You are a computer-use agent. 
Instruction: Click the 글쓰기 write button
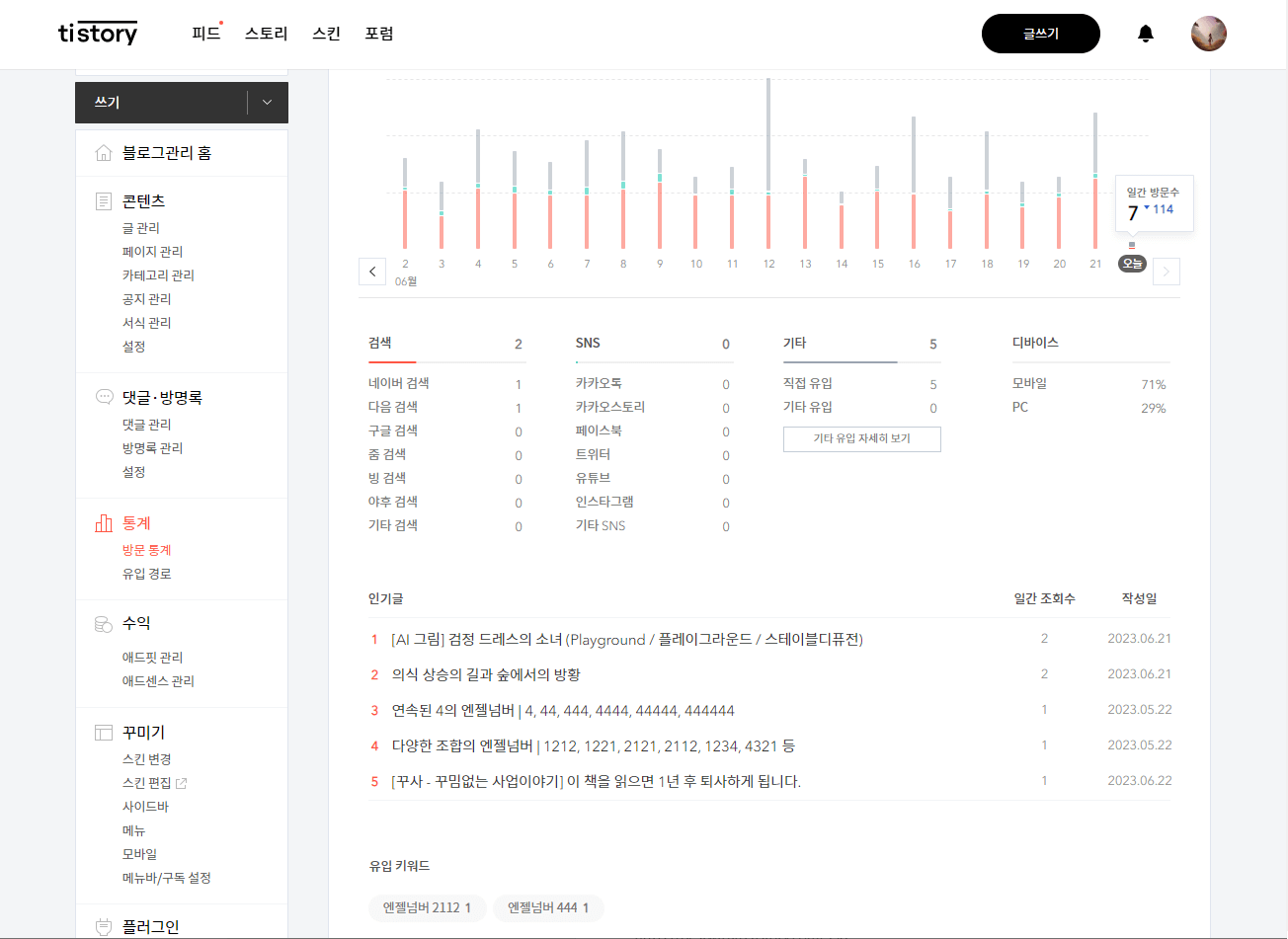tap(1040, 33)
